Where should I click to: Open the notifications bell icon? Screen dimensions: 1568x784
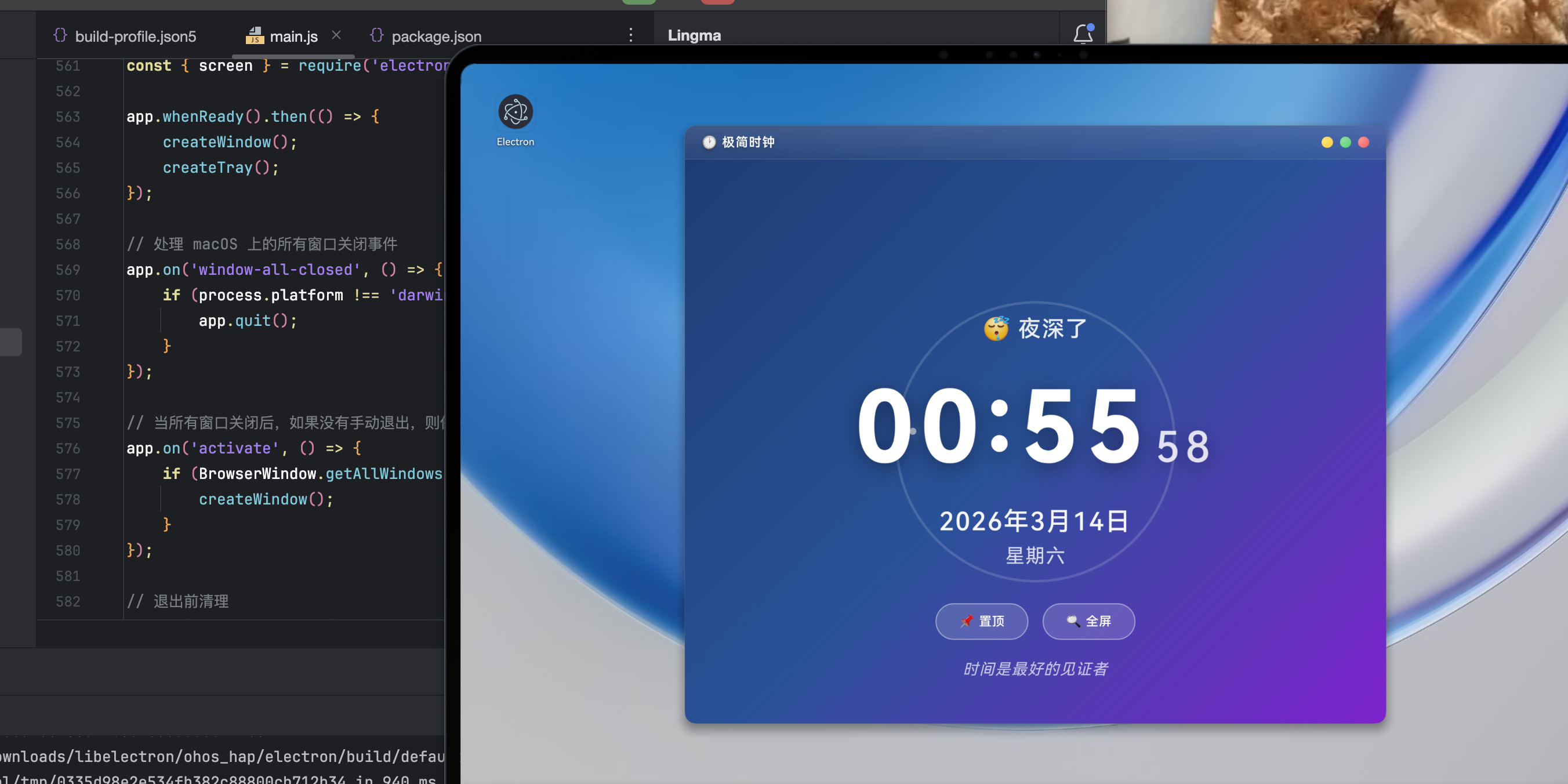pos(1083,34)
